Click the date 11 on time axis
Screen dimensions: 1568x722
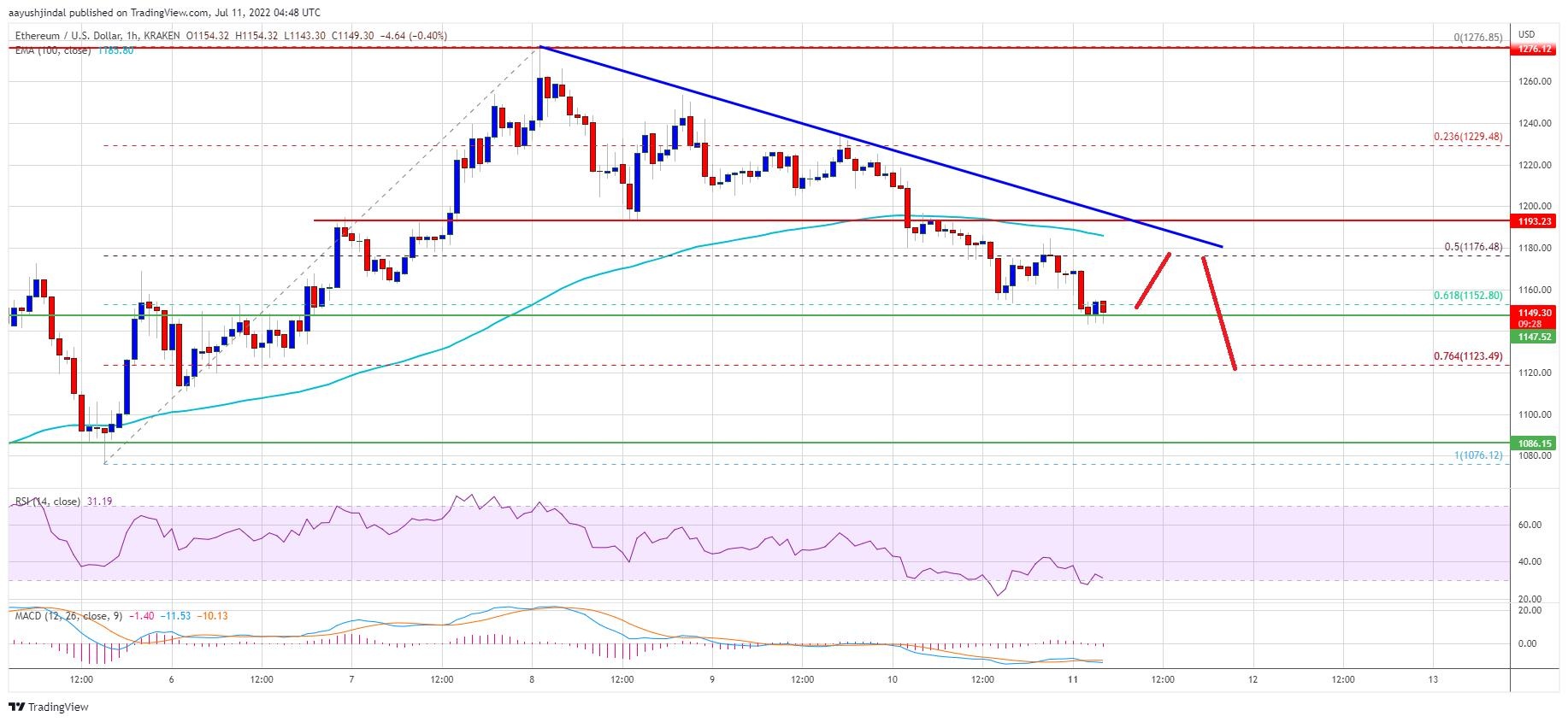click(x=1073, y=679)
